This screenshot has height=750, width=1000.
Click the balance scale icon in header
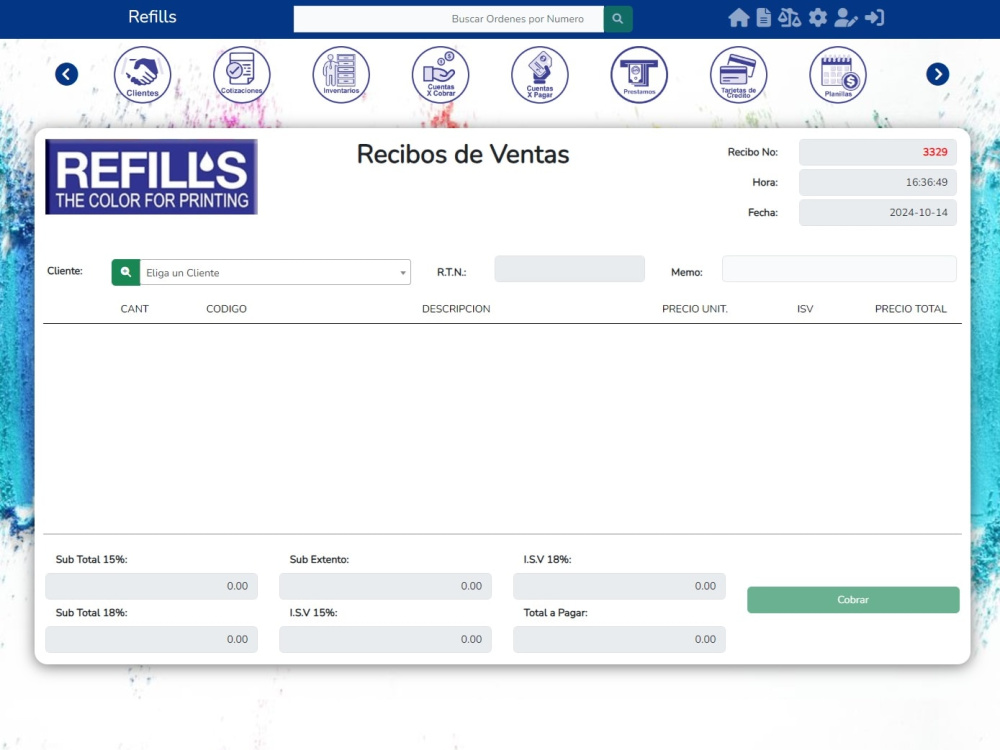point(790,18)
